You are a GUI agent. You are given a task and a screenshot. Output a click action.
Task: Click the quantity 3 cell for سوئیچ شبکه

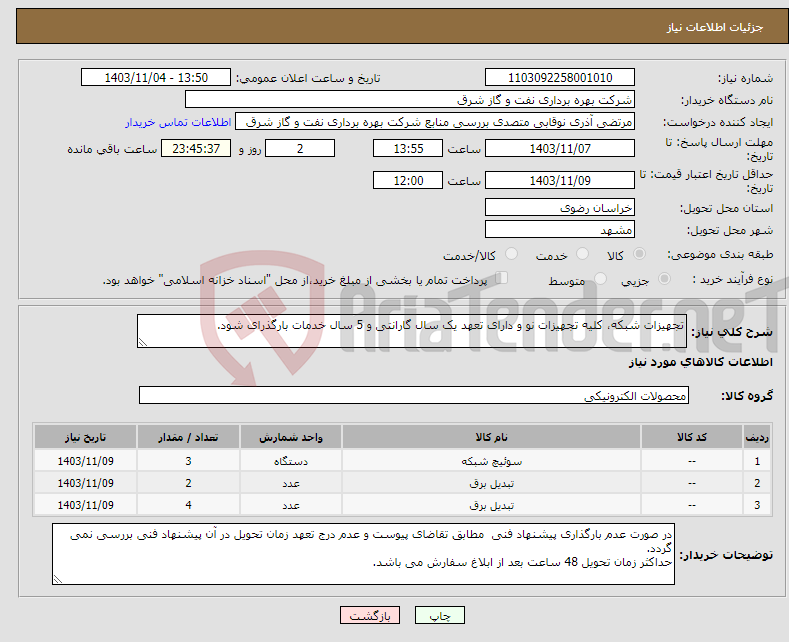pyautogui.click(x=188, y=461)
